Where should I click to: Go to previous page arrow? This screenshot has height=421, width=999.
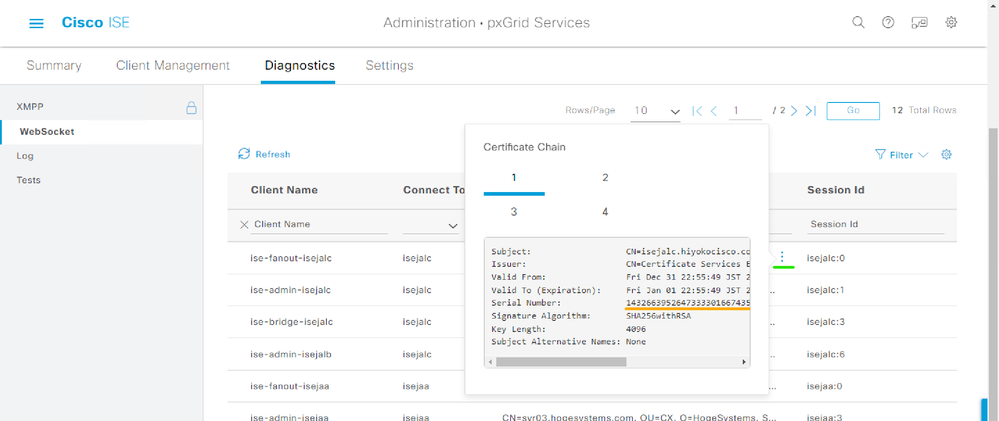tap(714, 111)
